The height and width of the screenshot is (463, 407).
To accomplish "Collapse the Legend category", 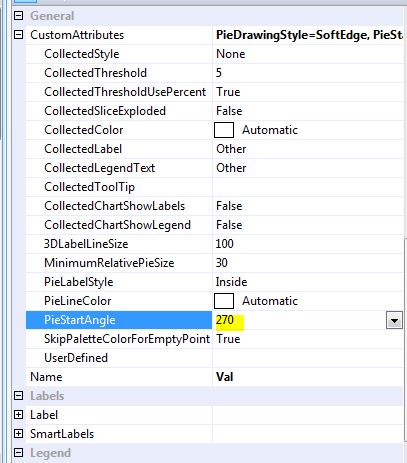I will 19,453.
